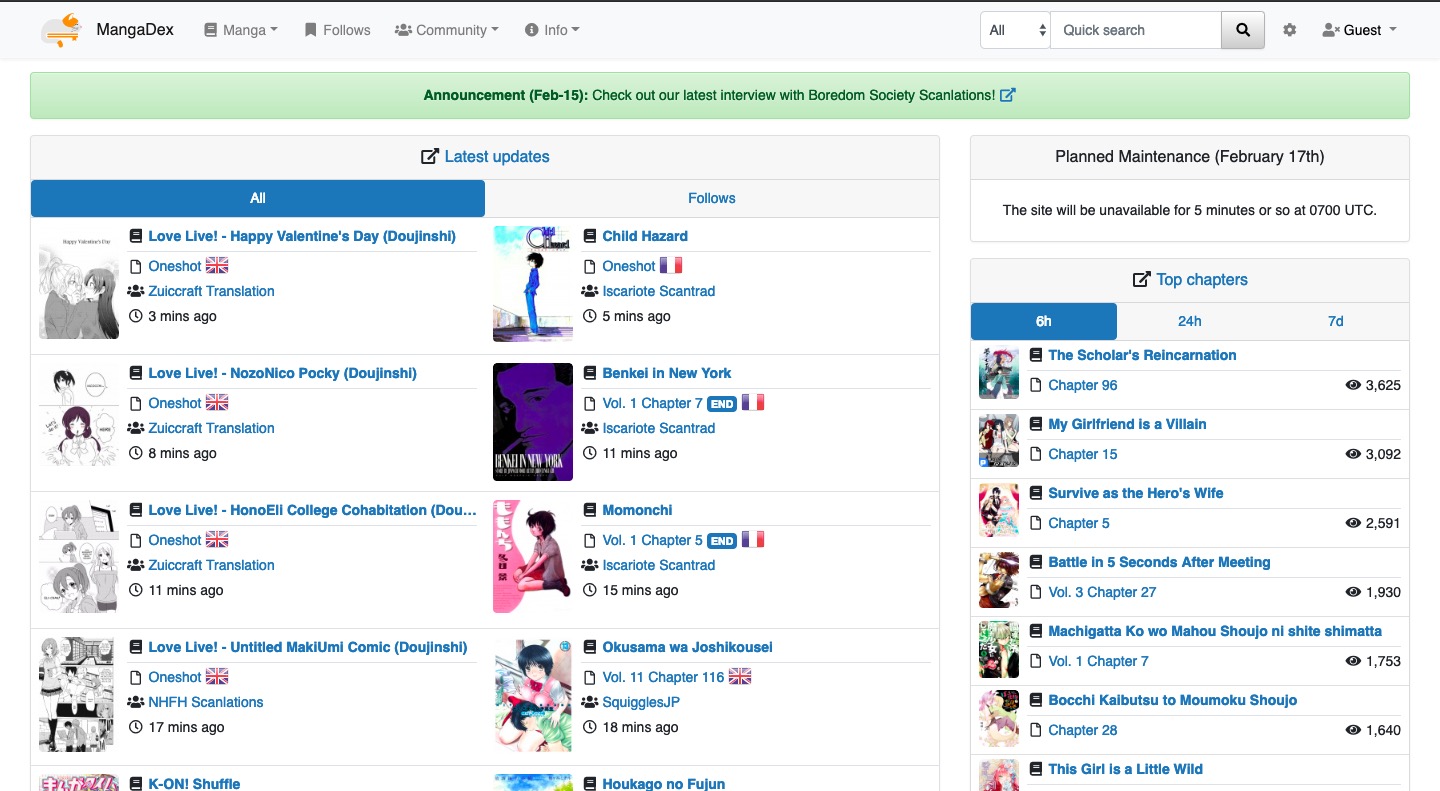Expand the Info dropdown menu
The image size is (1440, 791).
click(x=552, y=30)
